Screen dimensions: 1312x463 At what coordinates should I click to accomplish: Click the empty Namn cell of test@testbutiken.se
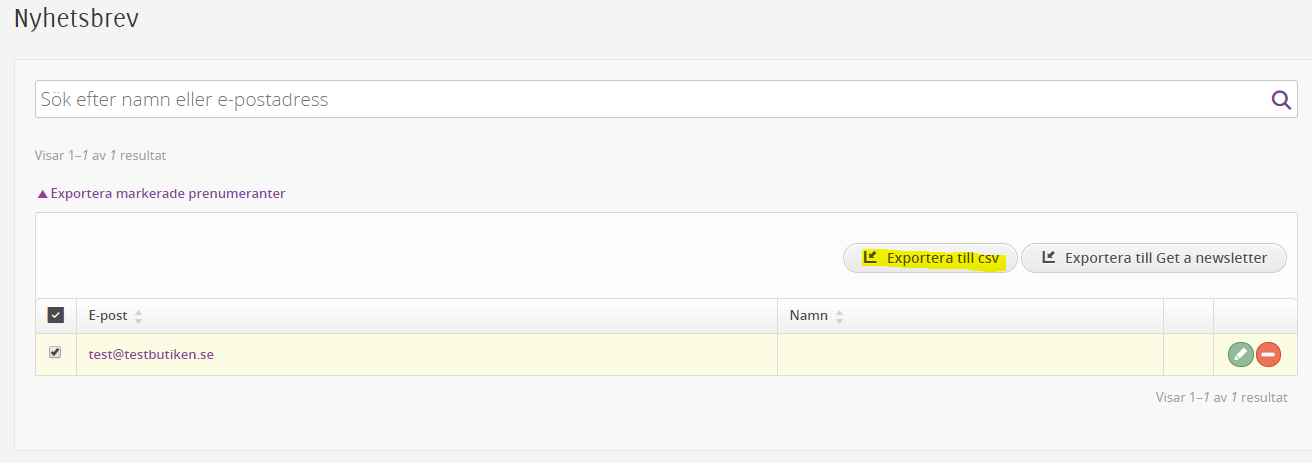click(x=970, y=354)
